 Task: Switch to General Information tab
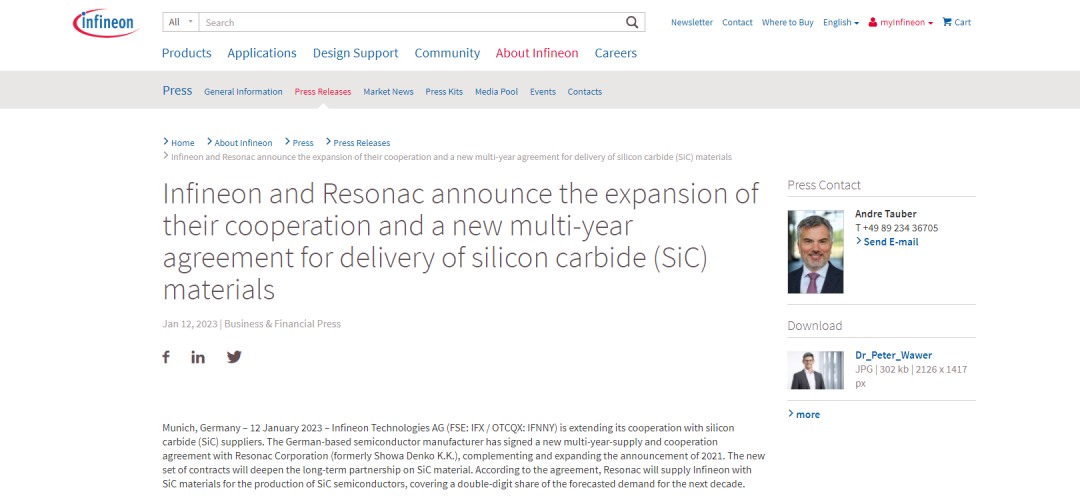point(243,92)
